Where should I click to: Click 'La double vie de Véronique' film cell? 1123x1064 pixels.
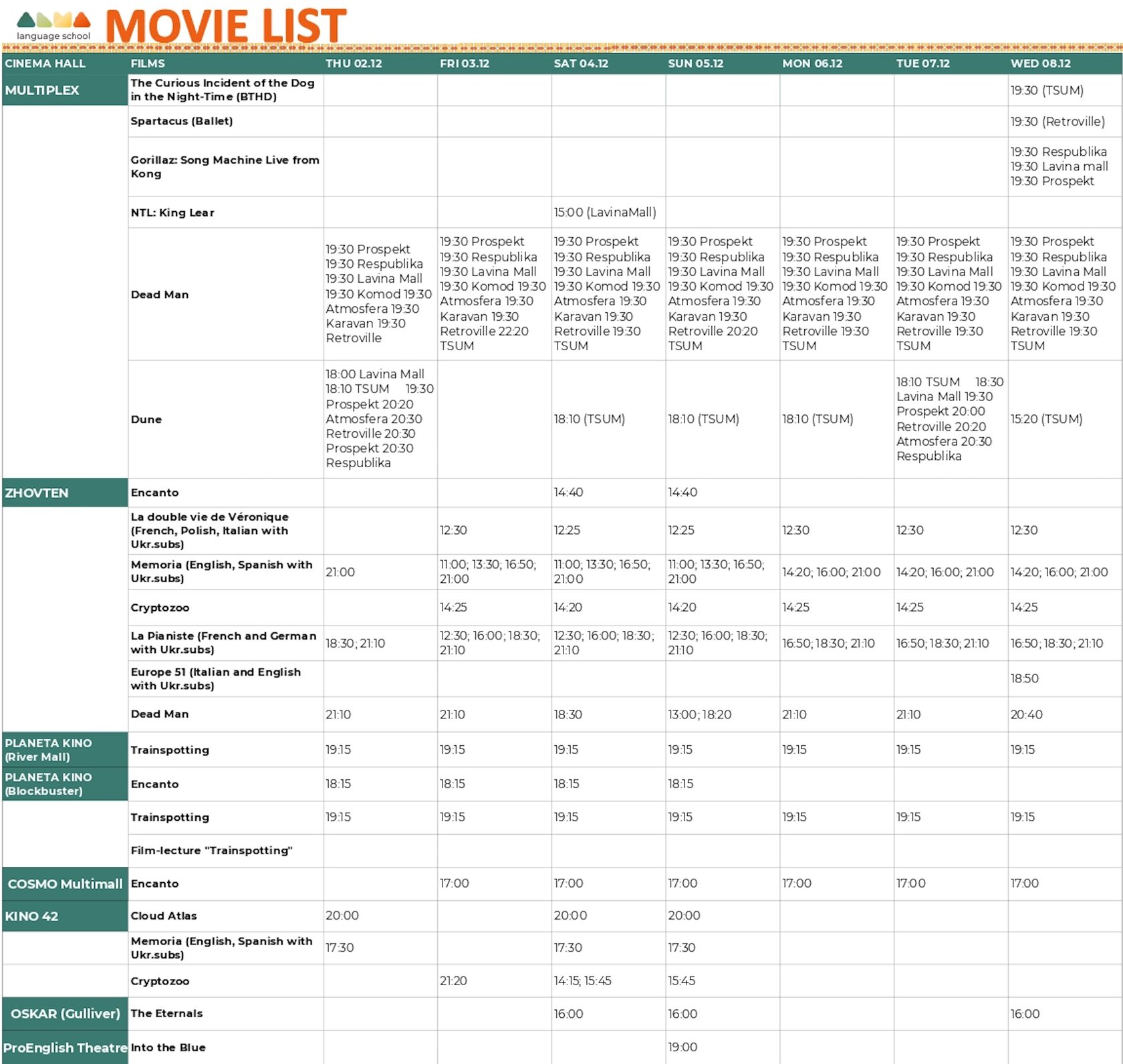(225, 531)
